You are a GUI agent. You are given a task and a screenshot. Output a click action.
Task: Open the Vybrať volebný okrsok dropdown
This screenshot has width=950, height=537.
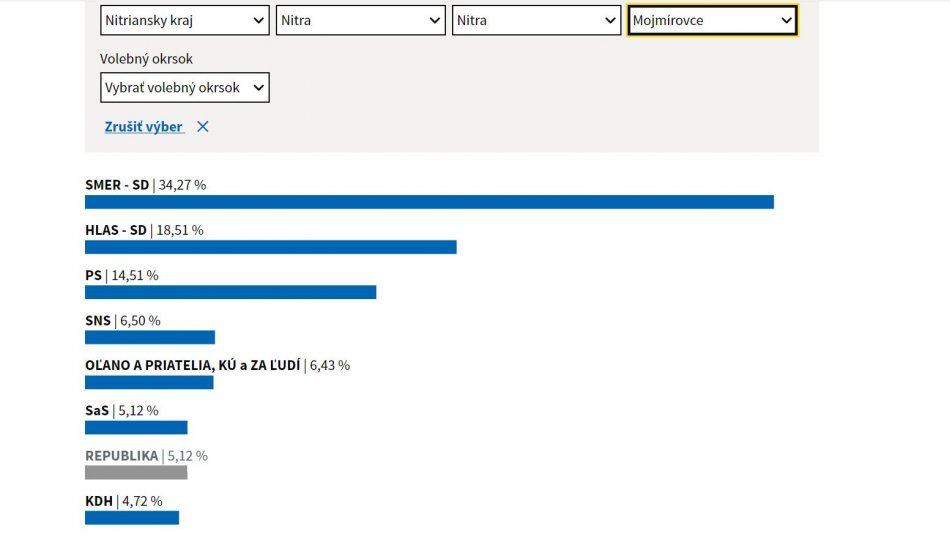[184, 88]
